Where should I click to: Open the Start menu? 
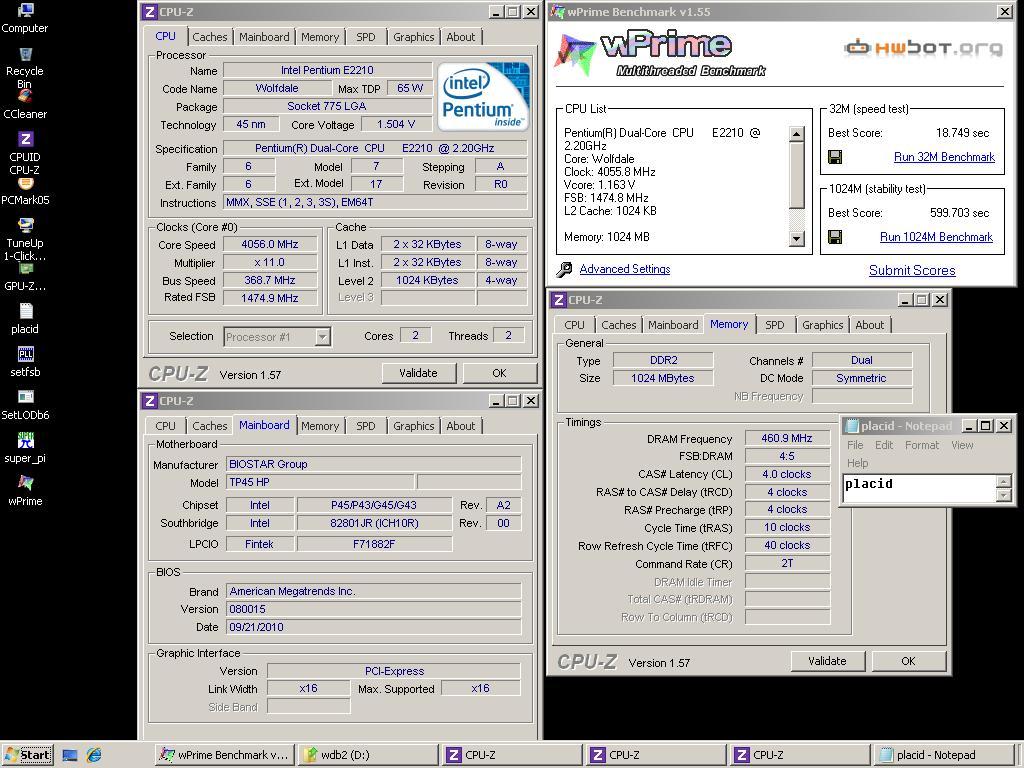pyautogui.click(x=27, y=755)
